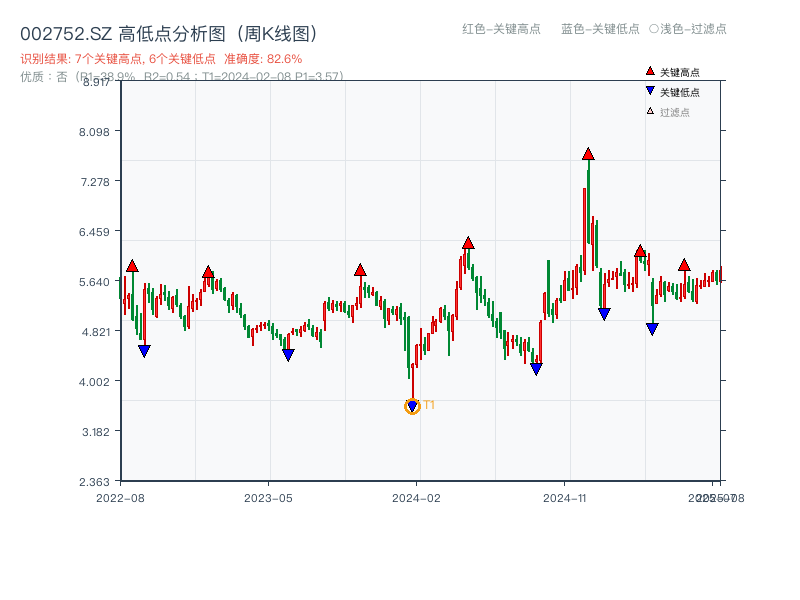Click the grey 优质：否 line
Image resolution: width=800 pixels, height=600 pixels.
182,77
